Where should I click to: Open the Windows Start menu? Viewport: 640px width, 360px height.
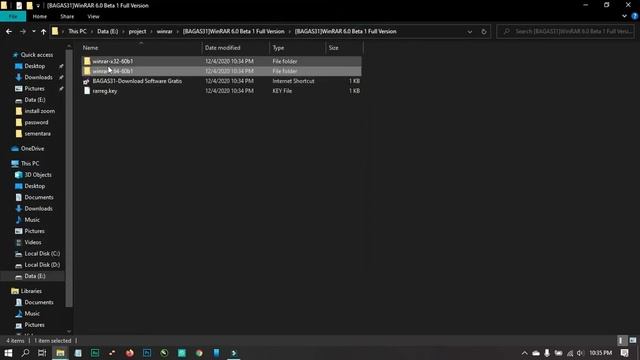click(x=8, y=353)
